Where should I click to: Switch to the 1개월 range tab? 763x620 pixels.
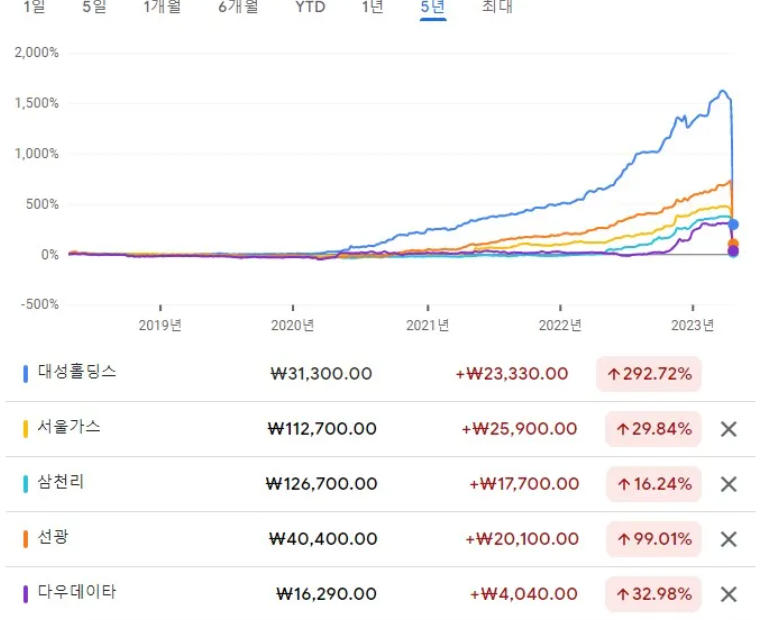162,7
